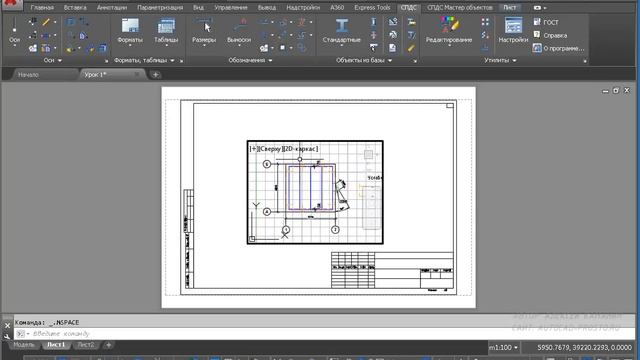Click the document page icon in Объекты из базы
Screen dimensions: 640x360
coord(393,48)
